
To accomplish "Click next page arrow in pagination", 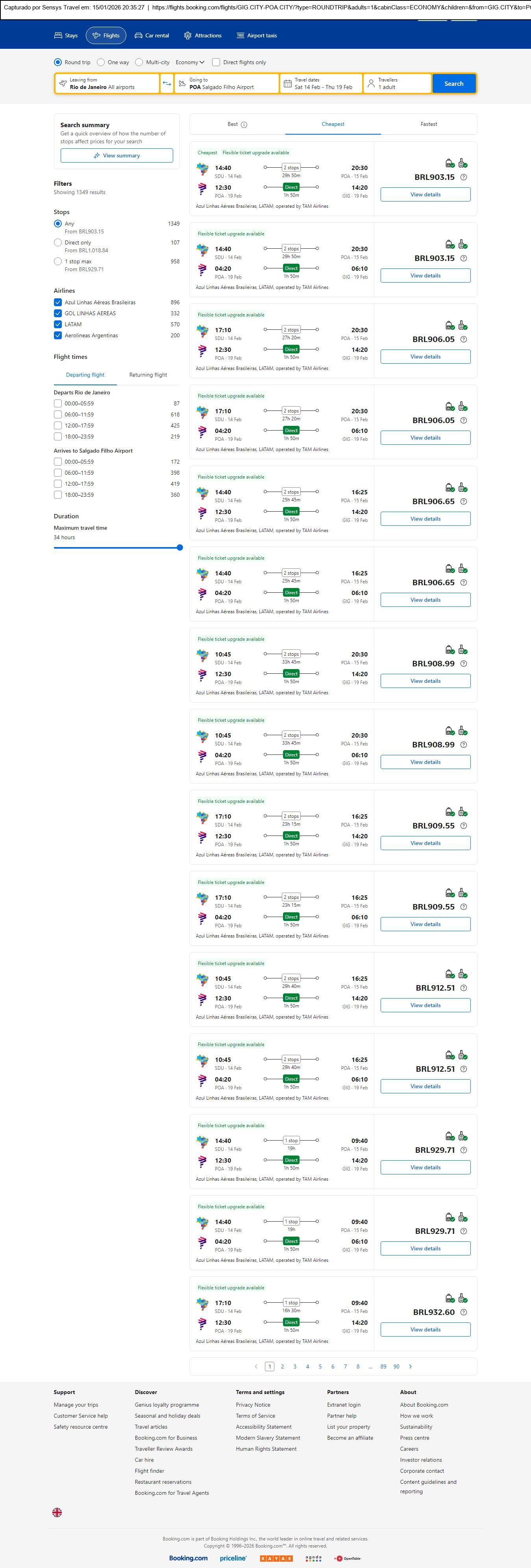I will pyautogui.click(x=411, y=1366).
